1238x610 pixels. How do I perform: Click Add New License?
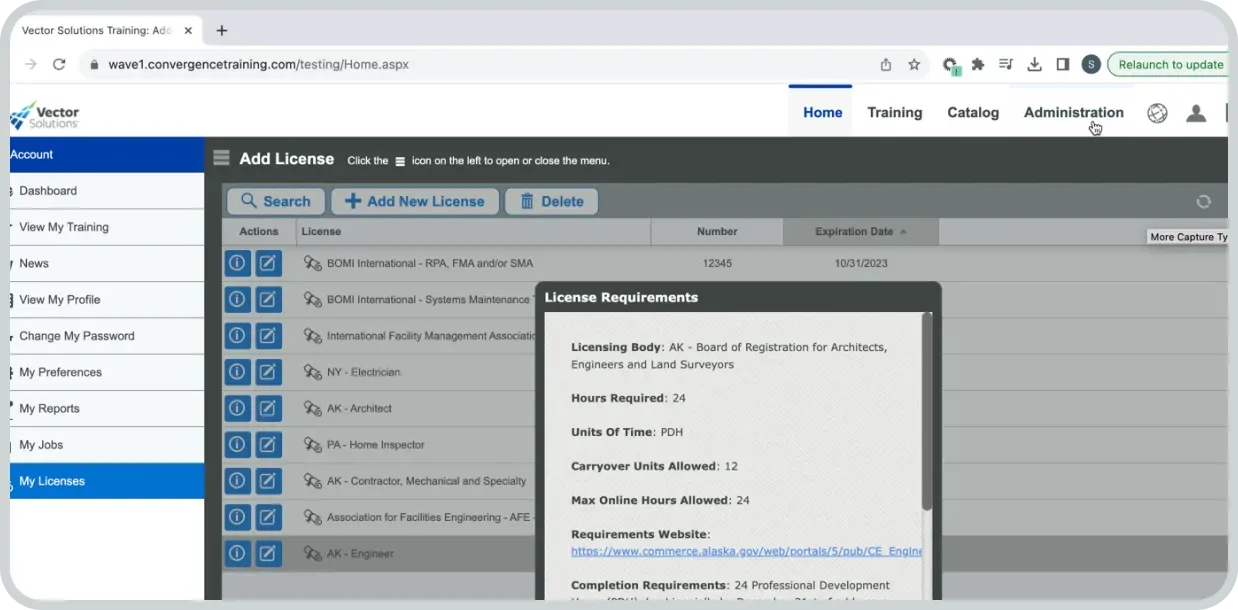coord(415,201)
